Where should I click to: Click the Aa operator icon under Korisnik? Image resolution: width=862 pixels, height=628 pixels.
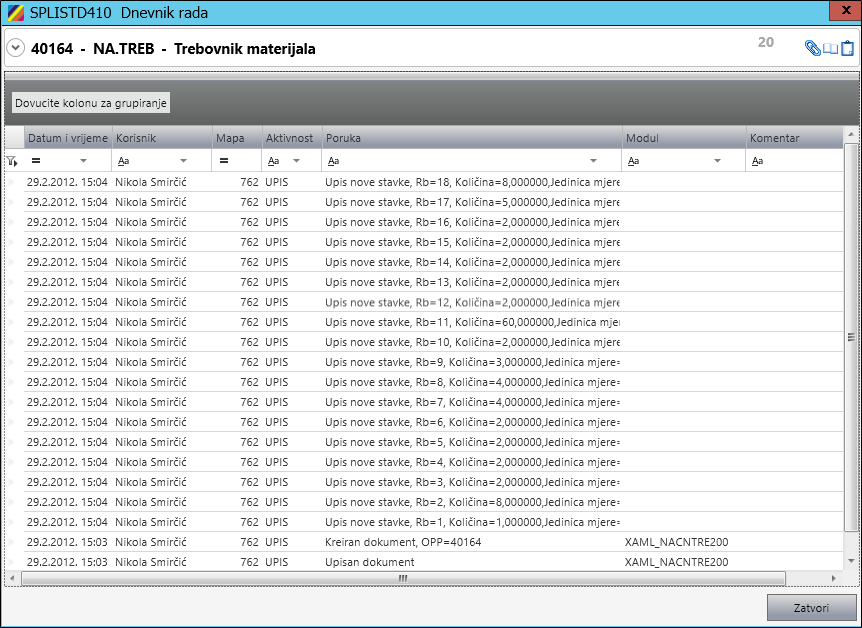pyautogui.click(x=124, y=161)
